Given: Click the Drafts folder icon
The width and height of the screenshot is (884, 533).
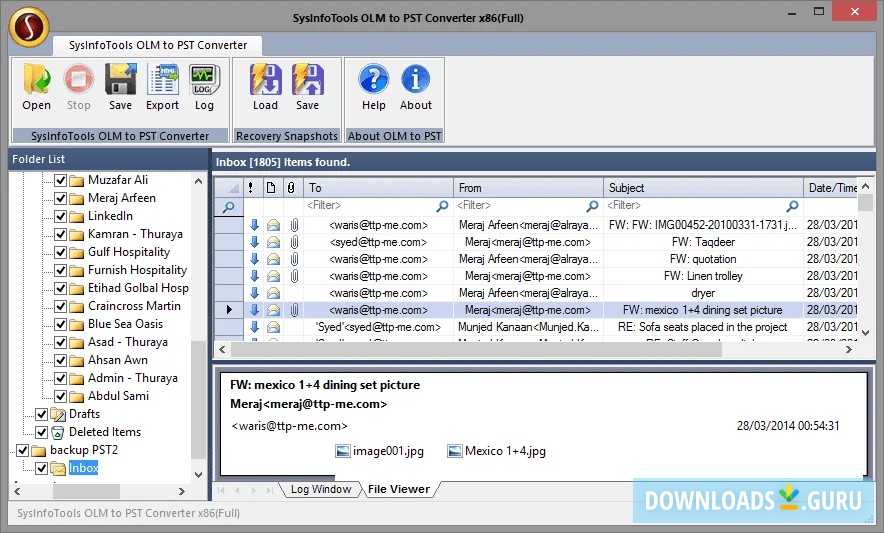Looking at the screenshot, I should click(58, 415).
